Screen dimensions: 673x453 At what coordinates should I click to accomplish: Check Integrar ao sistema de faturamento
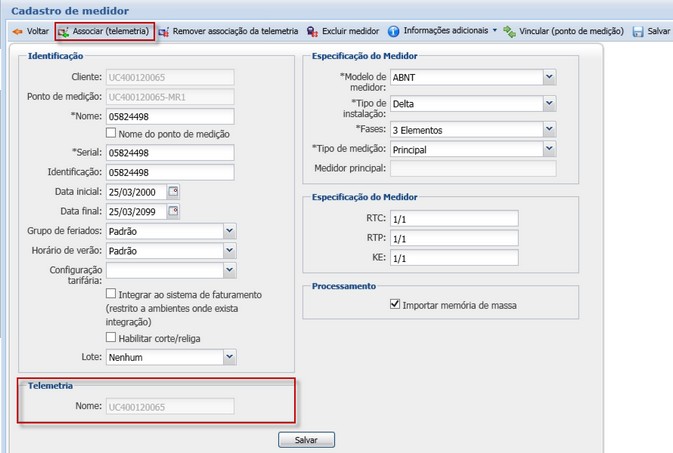111,295
